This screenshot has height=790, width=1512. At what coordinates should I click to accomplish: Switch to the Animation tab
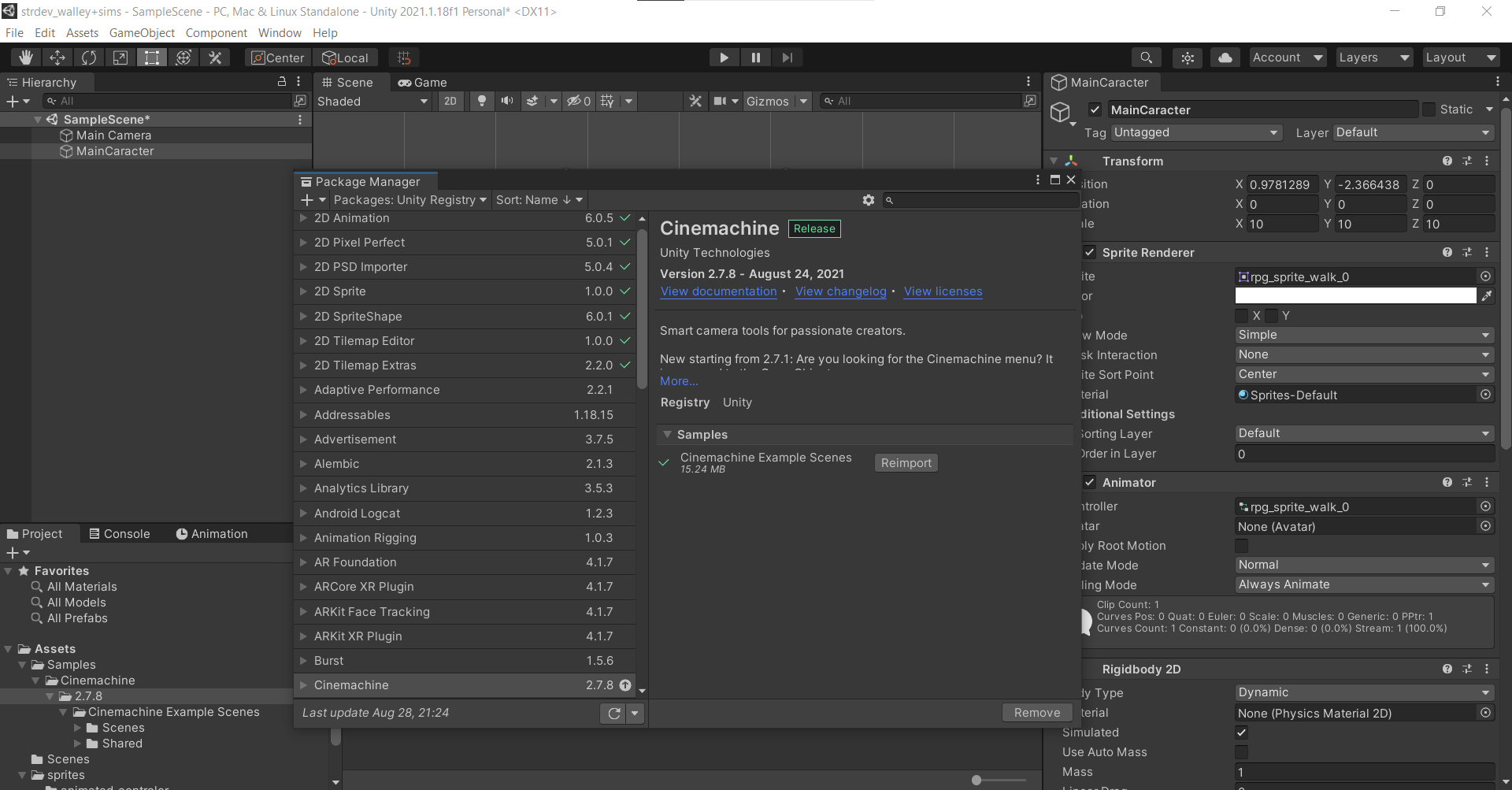pyautogui.click(x=211, y=533)
